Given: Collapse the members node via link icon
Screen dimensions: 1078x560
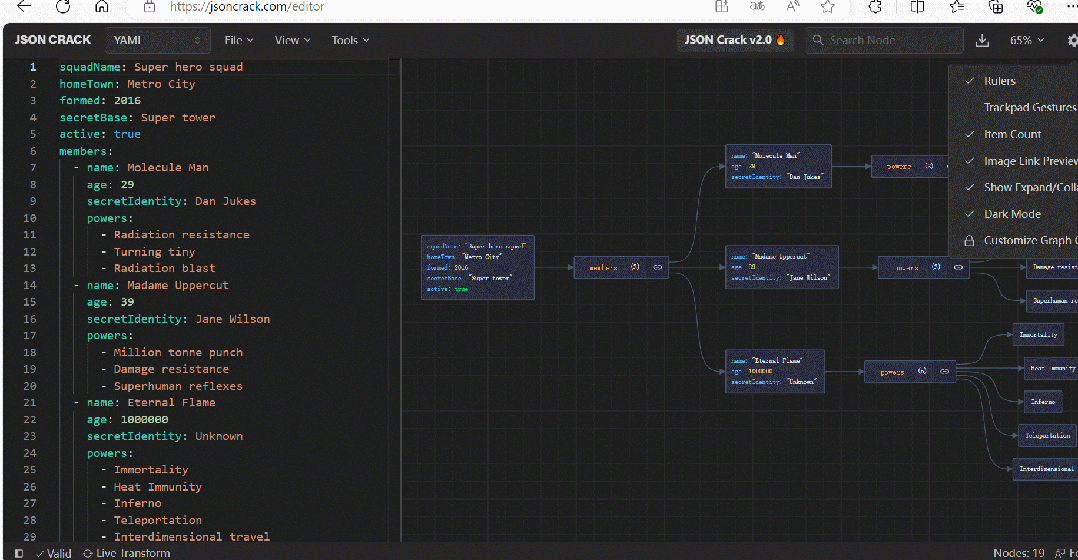Looking at the screenshot, I should [x=658, y=267].
